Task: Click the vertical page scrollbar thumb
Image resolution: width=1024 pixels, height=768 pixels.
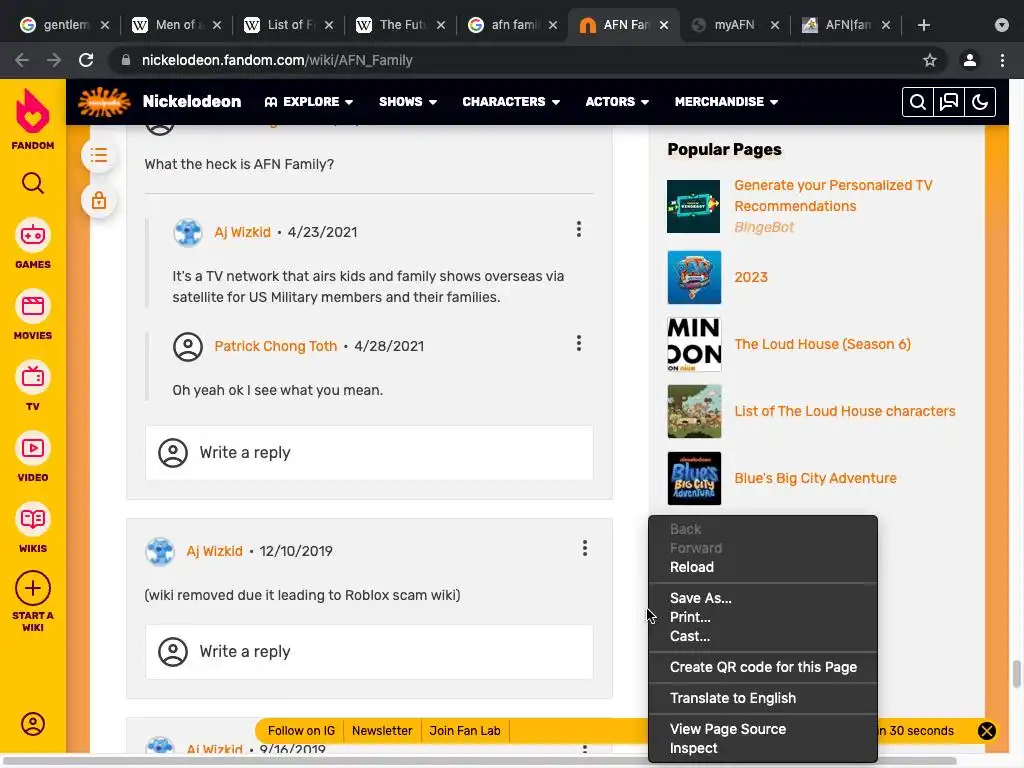Action: 1016,674
